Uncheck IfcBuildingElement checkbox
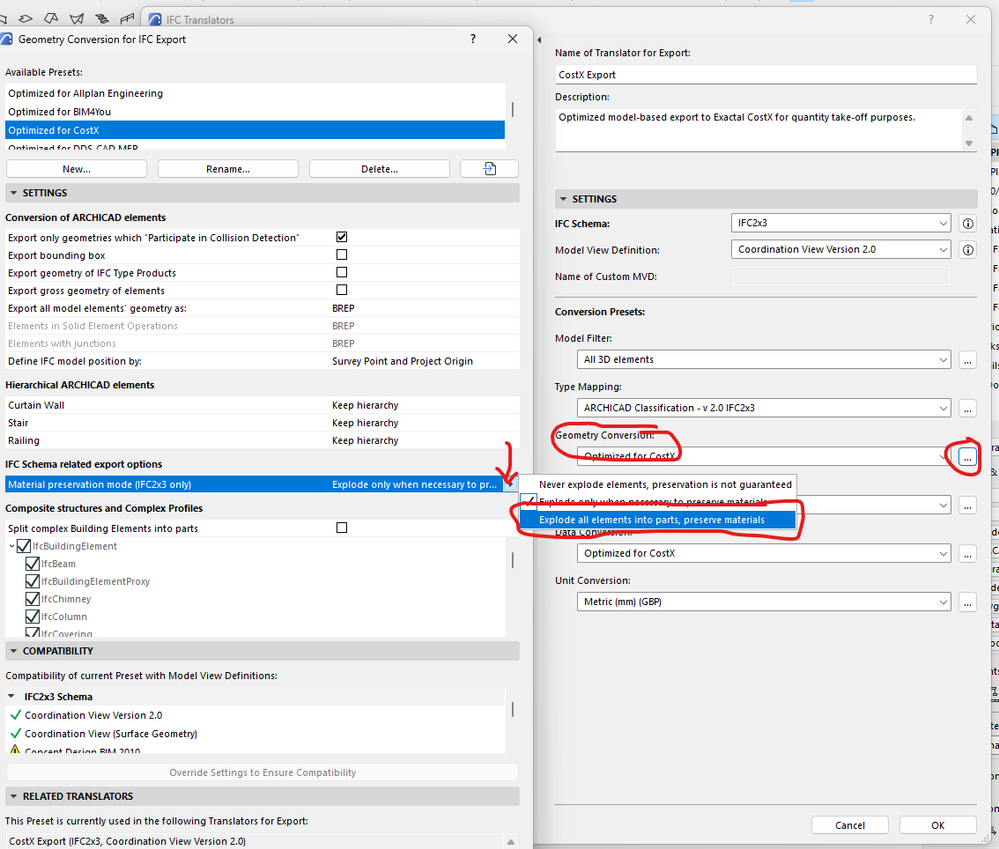Screen dimensions: 999x849 click(x=24, y=546)
